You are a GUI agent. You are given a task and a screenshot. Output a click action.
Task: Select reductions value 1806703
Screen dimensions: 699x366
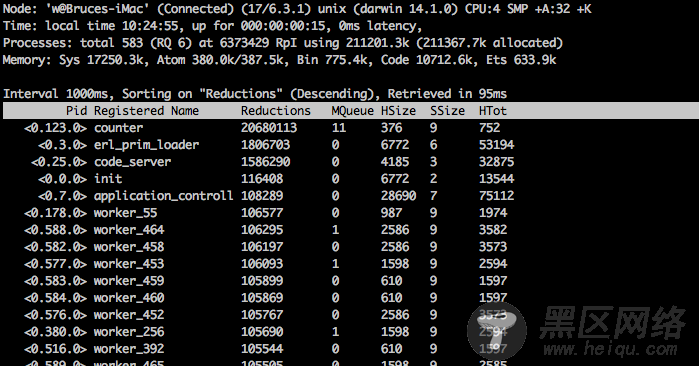pyautogui.click(x=265, y=145)
